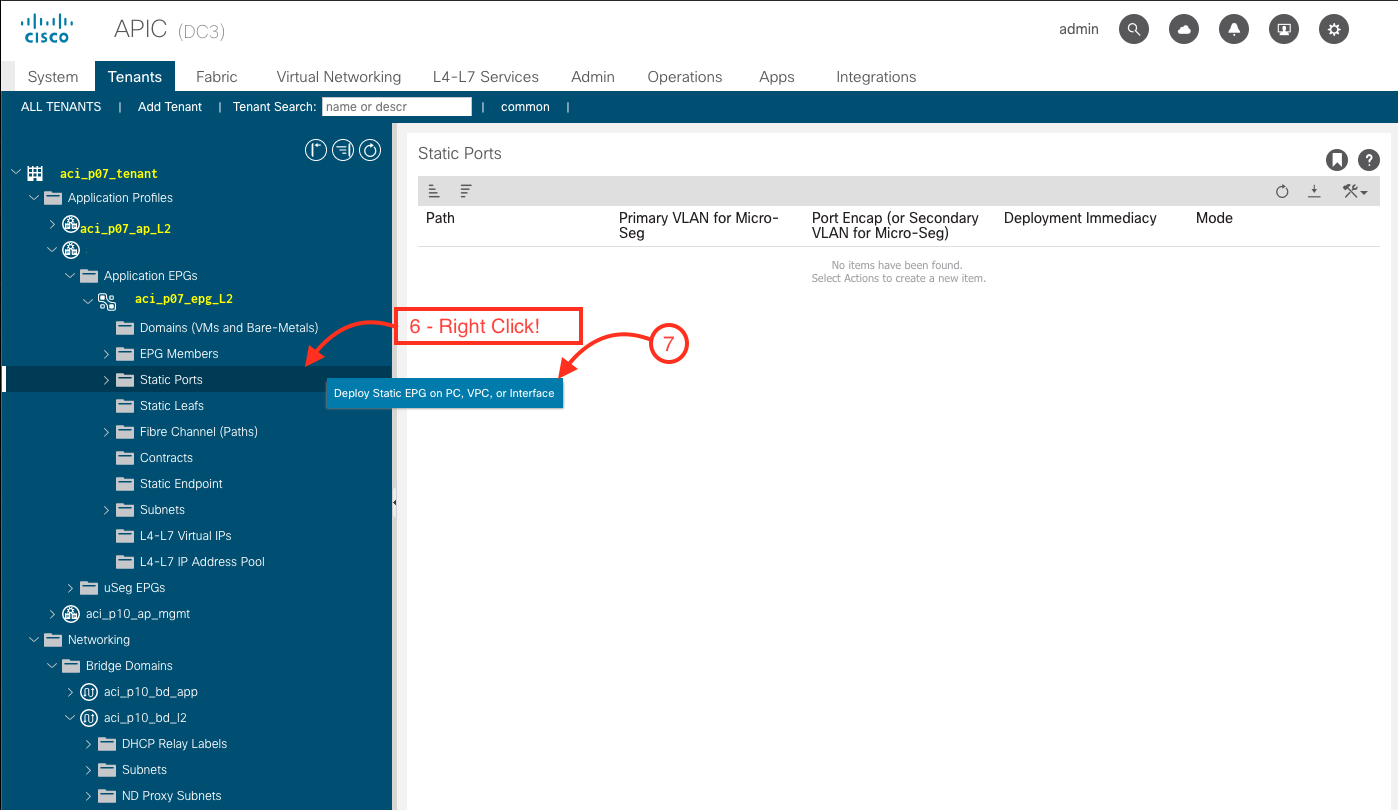Open the common tenant link
The width and height of the screenshot is (1398, 810).
click(x=525, y=107)
